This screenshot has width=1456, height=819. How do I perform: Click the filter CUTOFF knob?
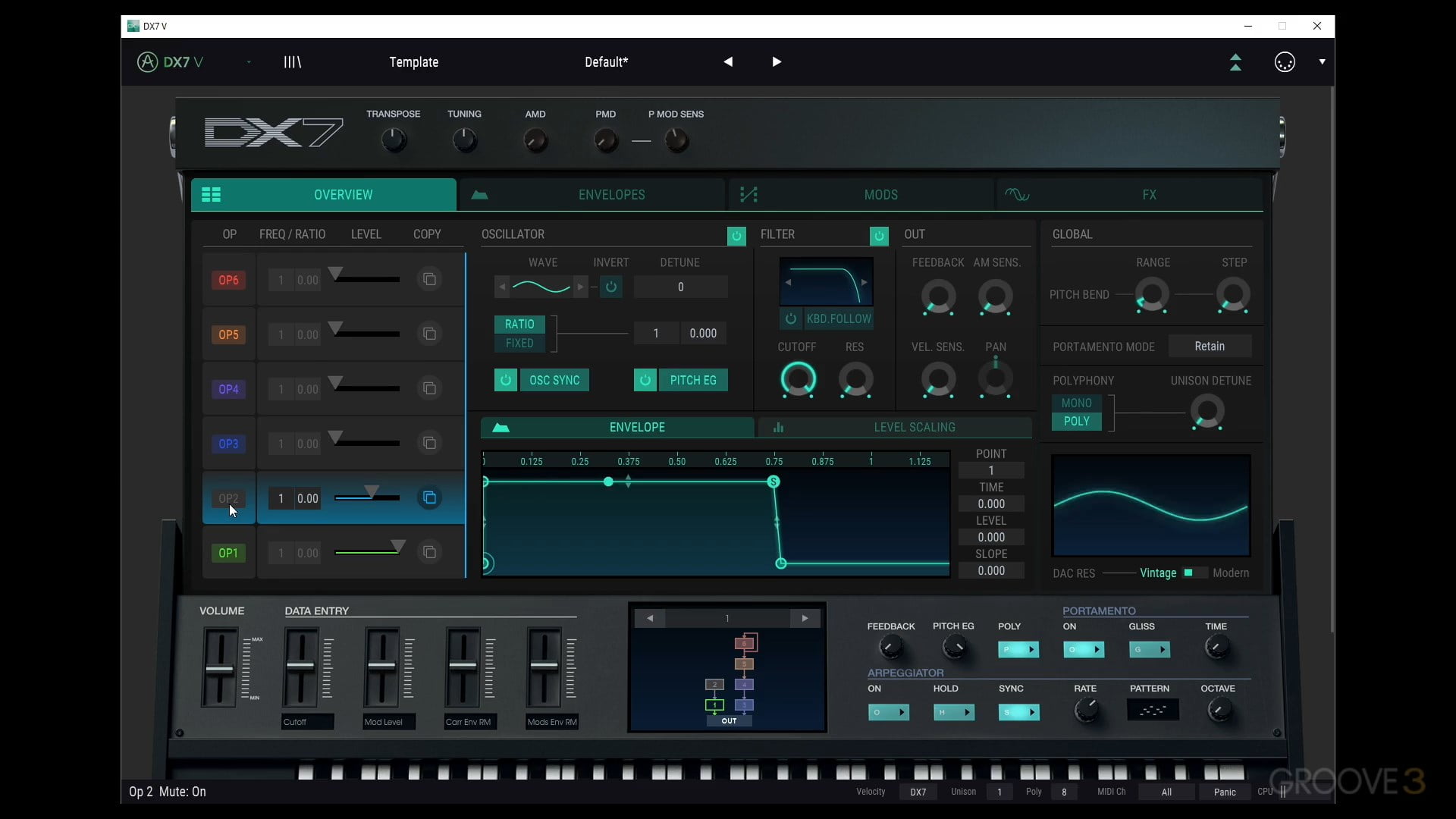(x=798, y=379)
